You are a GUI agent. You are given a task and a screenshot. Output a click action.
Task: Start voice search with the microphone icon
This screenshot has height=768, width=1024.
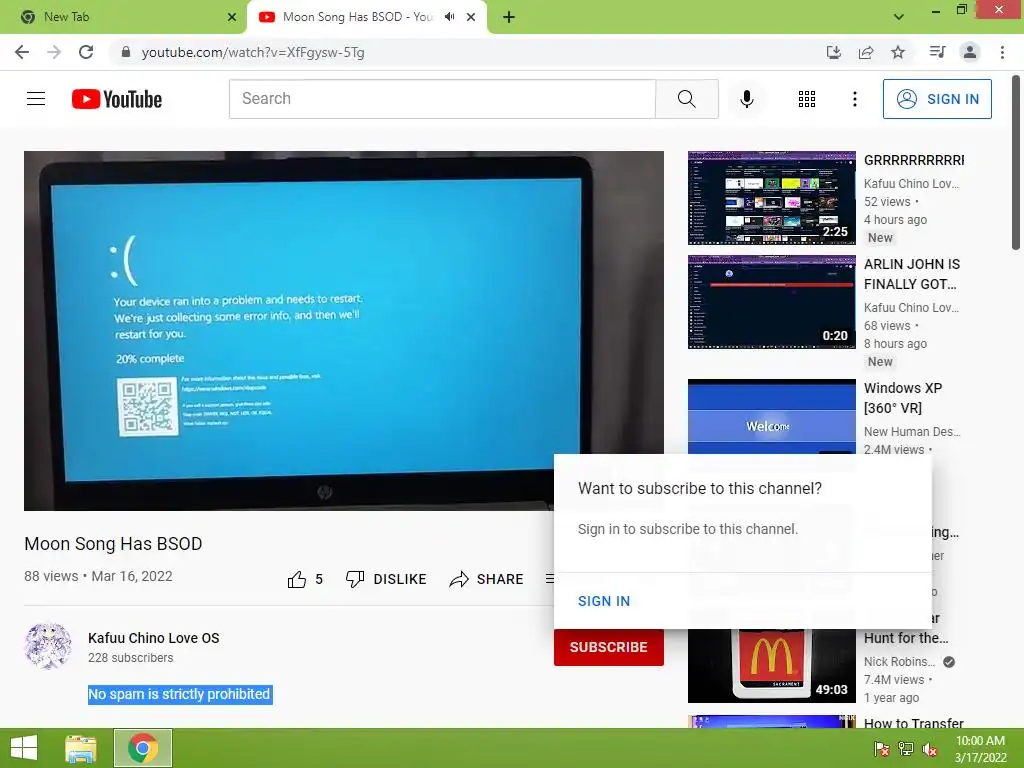pyautogui.click(x=747, y=99)
